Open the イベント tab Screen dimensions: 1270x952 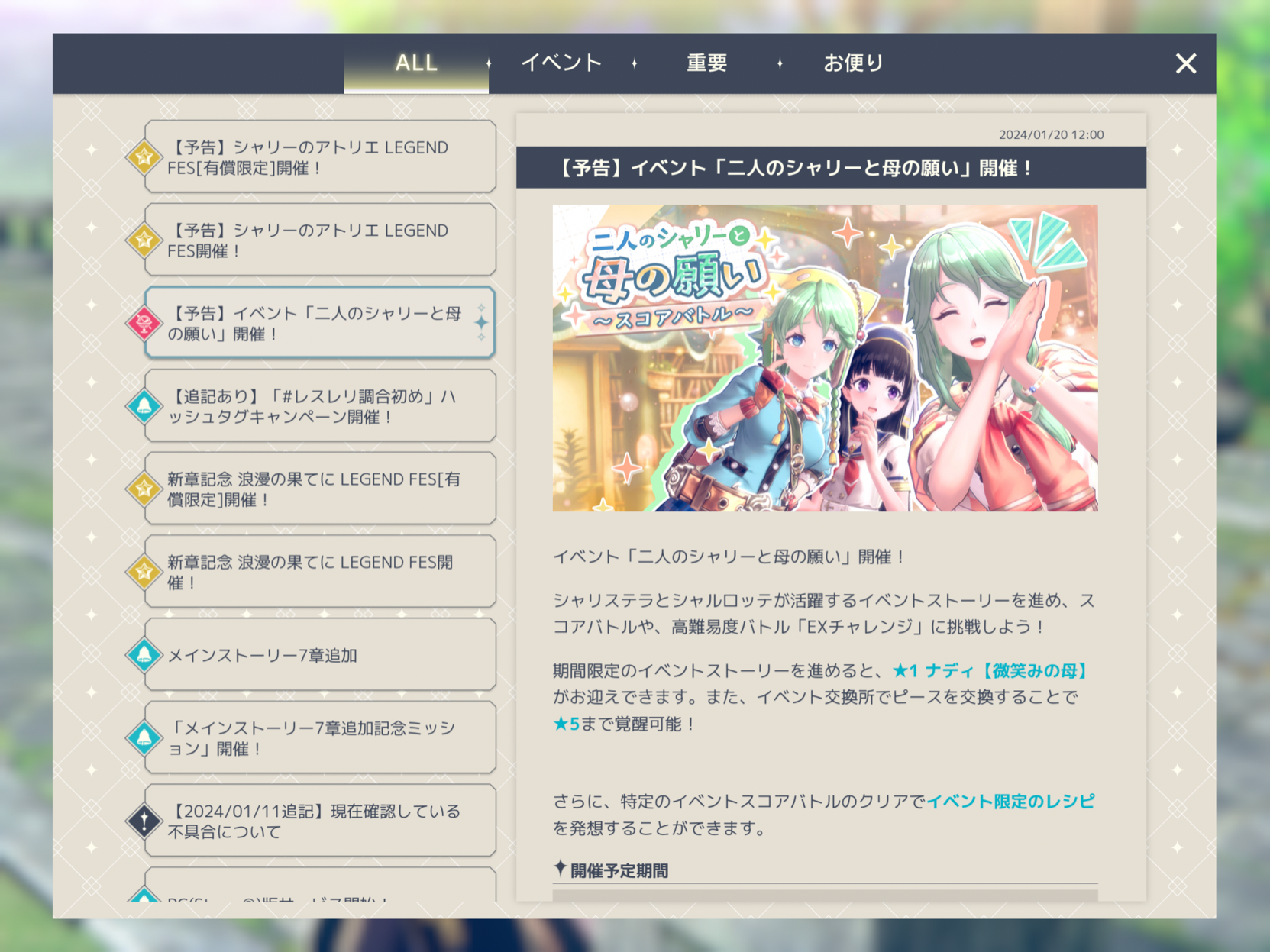(561, 63)
